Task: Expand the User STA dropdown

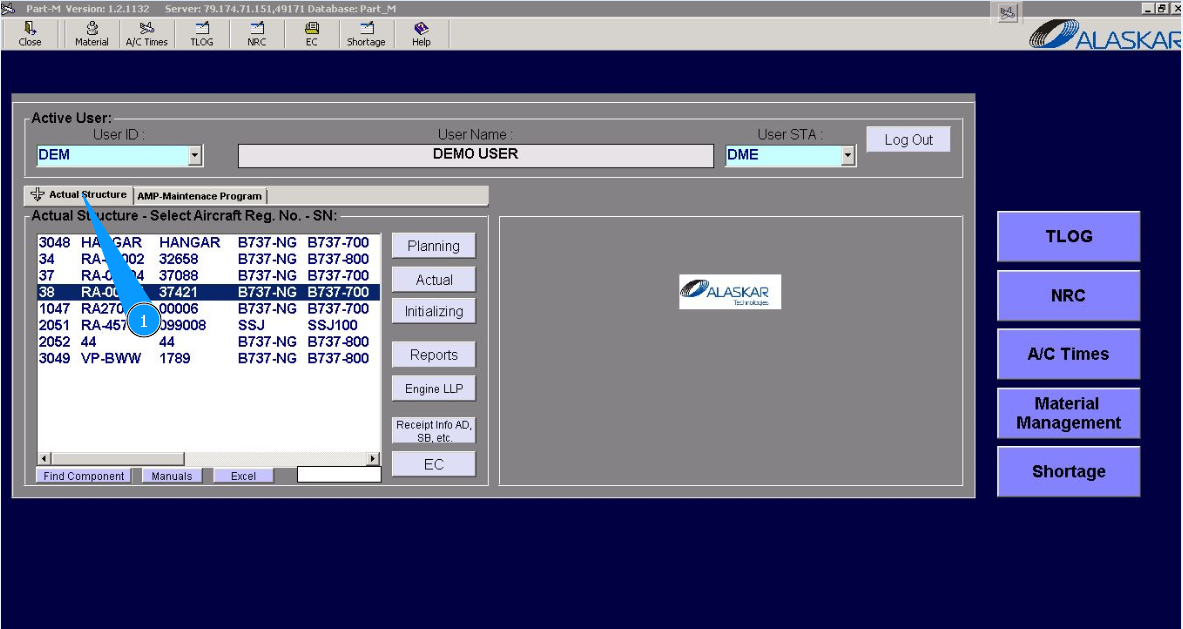Action: [848, 156]
